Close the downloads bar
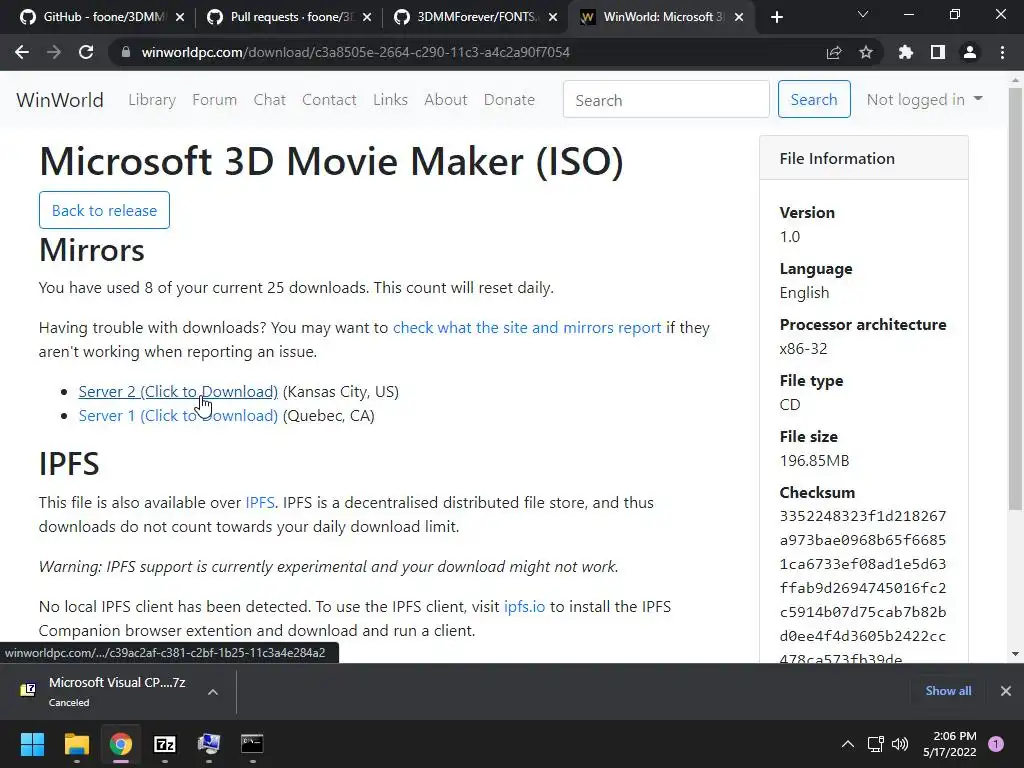Image resolution: width=1024 pixels, height=768 pixels. coord(1006,691)
